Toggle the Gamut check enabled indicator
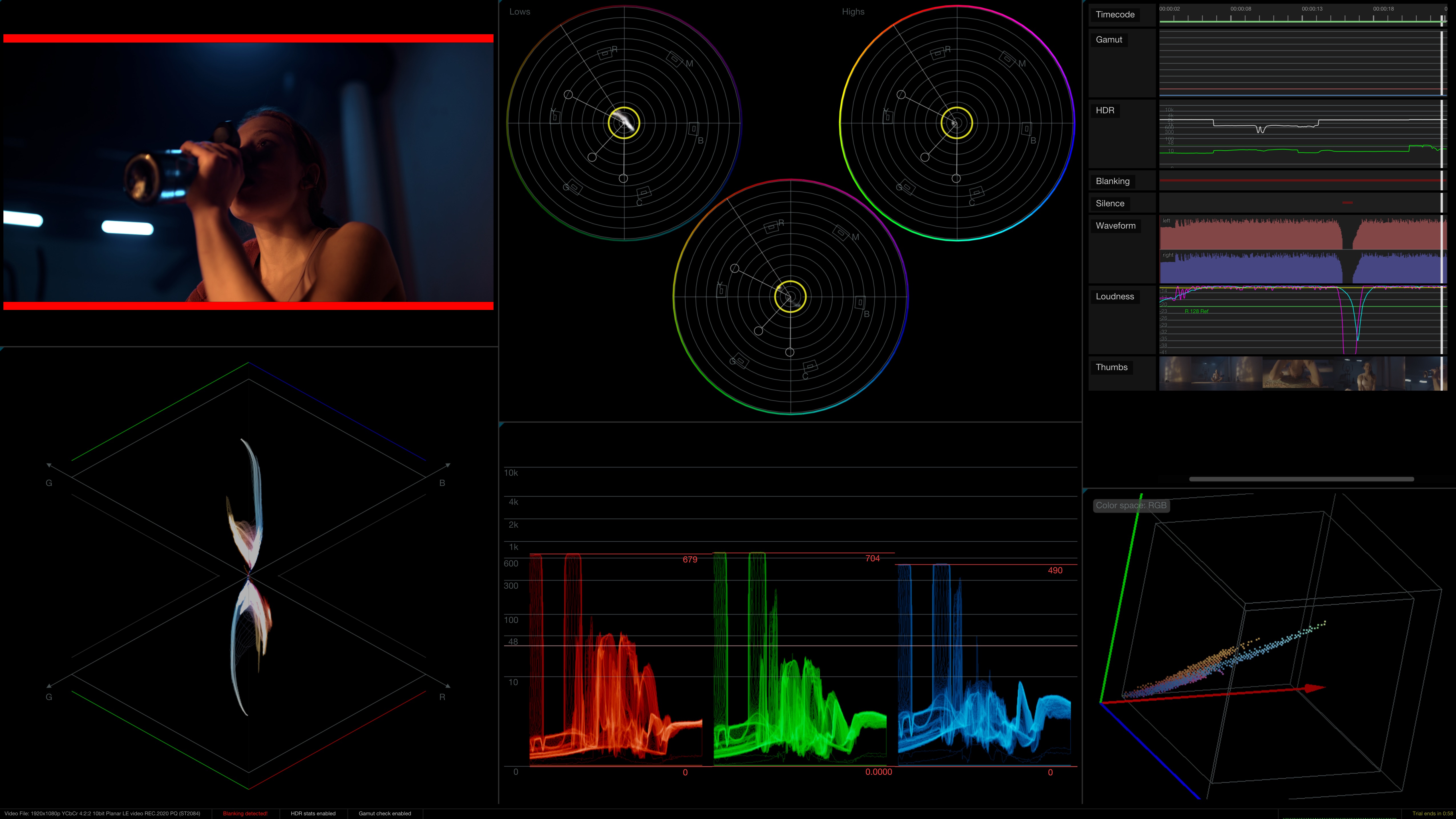Image resolution: width=1456 pixels, height=819 pixels. coord(384,813)
